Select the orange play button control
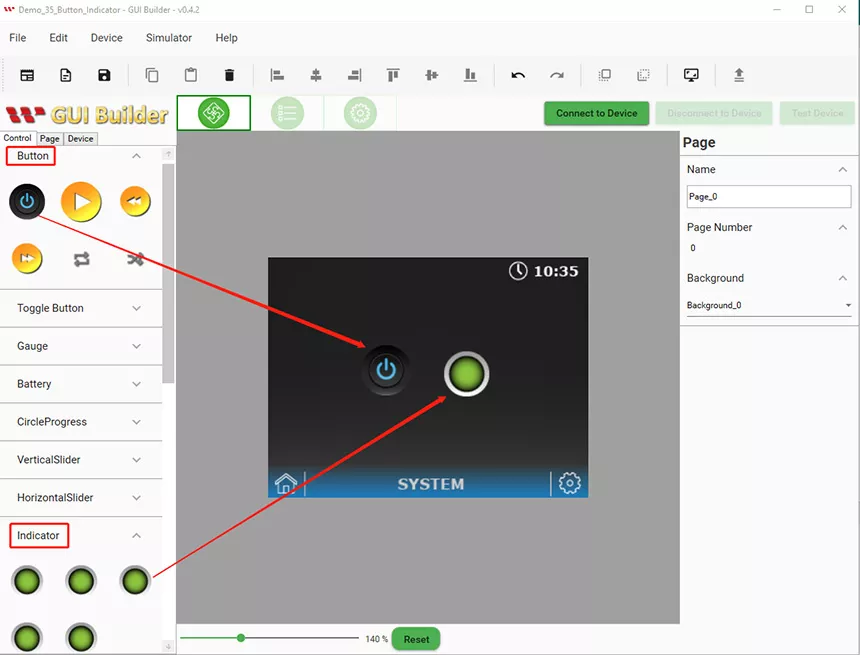 pos(81,202)
